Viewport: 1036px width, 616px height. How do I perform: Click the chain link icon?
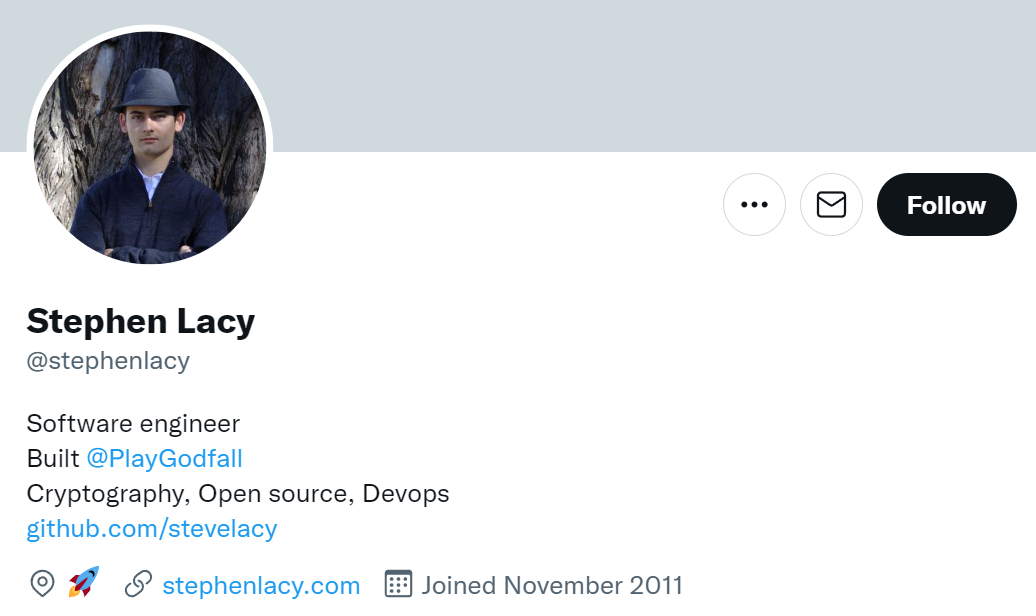tap(138, 585)
